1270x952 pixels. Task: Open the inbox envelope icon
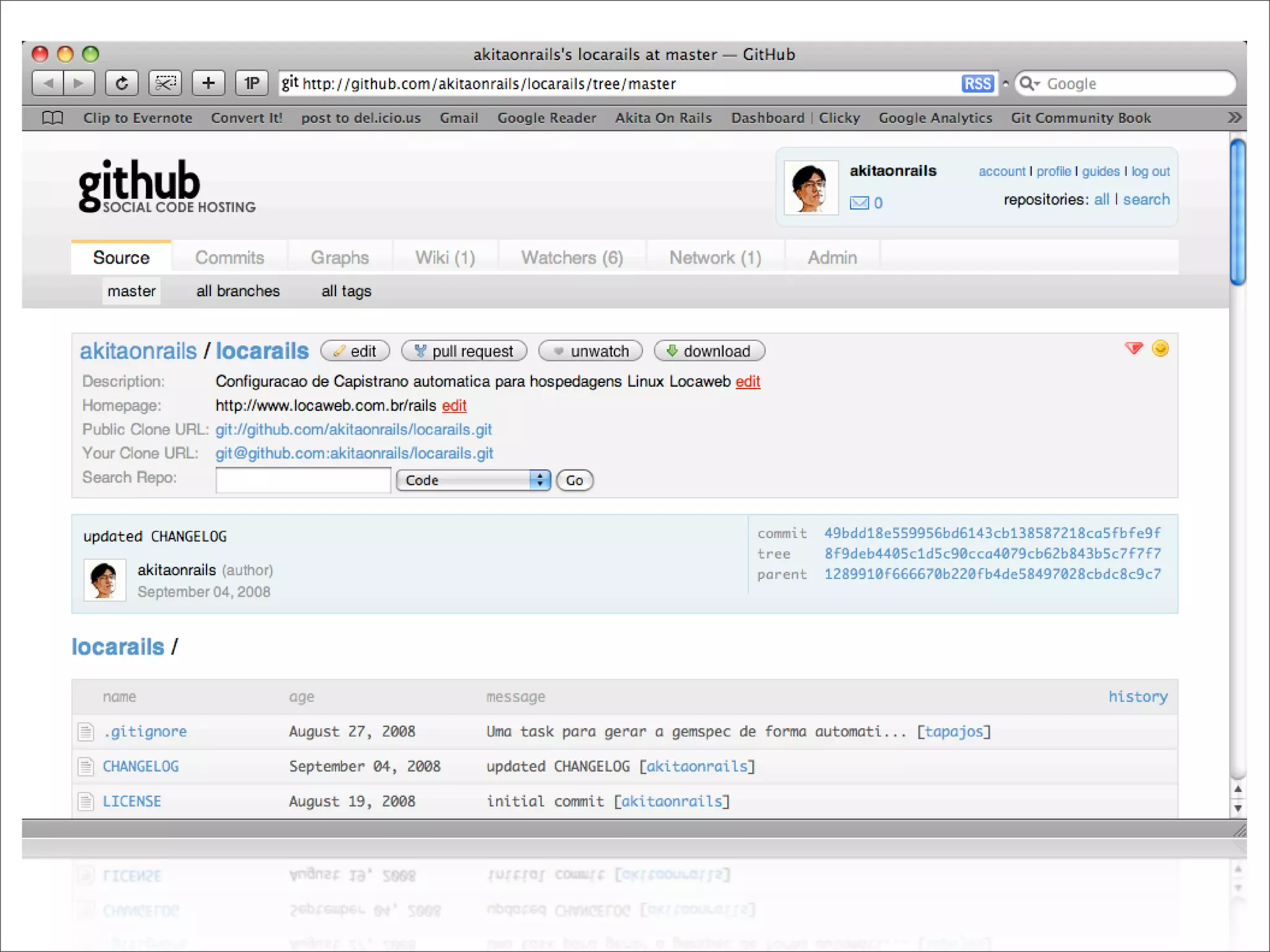pyautogui.click(x=859, y=203)
